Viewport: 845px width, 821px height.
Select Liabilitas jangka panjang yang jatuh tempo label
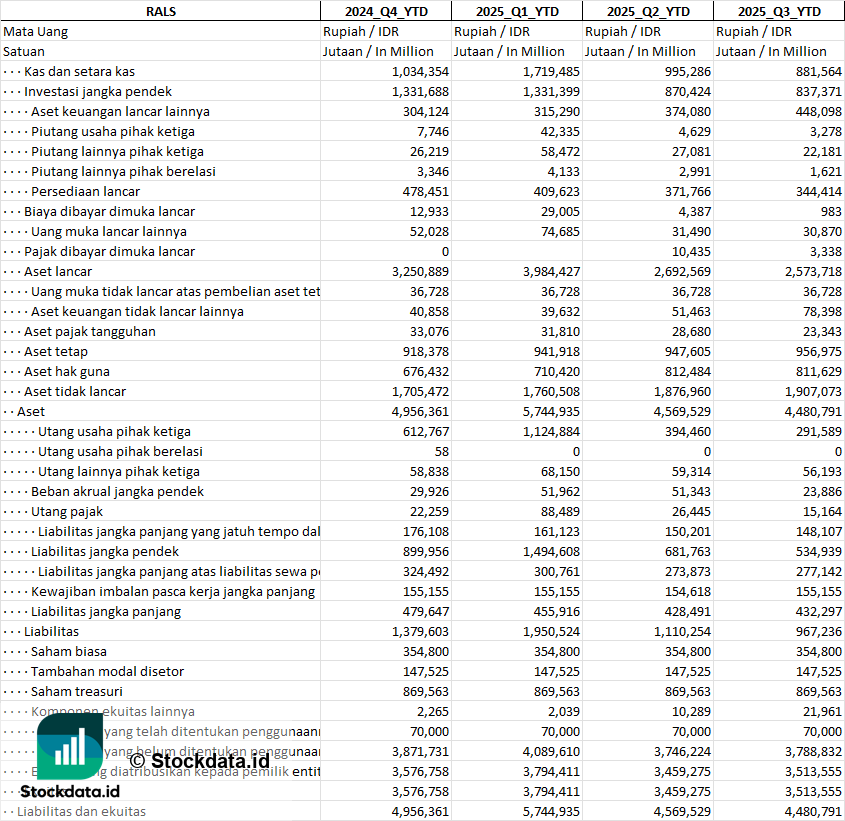[179, 530]
